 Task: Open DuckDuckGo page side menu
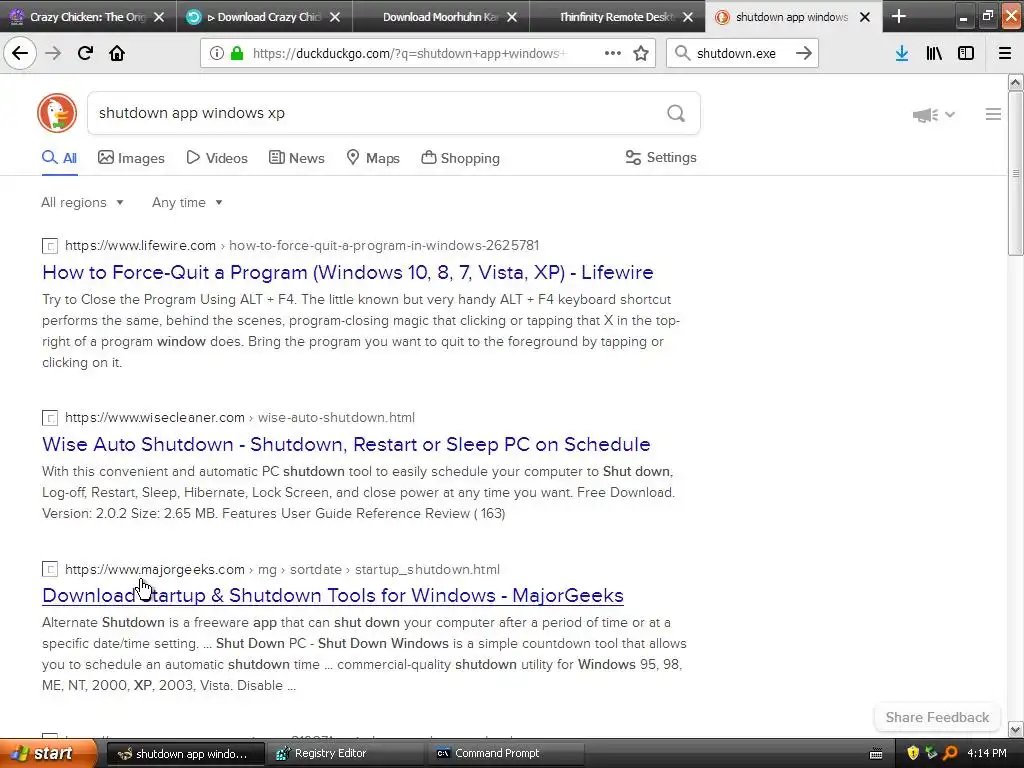click(993, 114)
